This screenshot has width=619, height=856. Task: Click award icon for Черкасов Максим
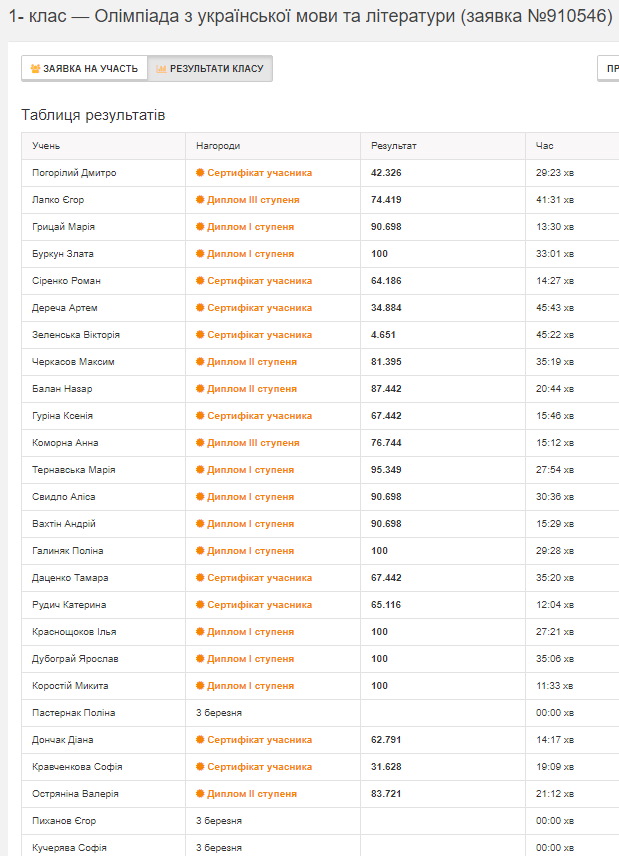point(200,362)
